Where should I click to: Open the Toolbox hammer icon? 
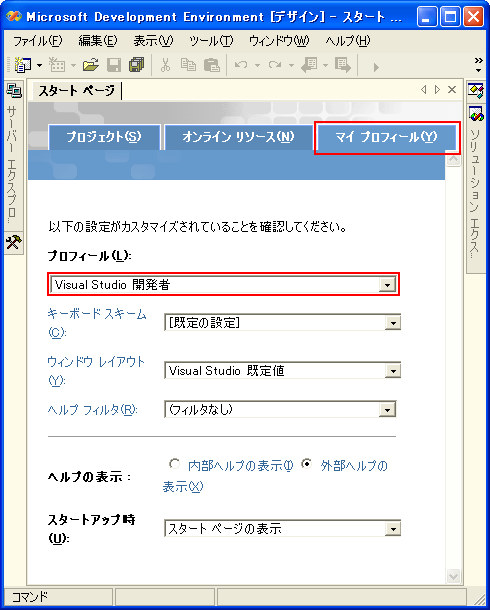(14, 242)
